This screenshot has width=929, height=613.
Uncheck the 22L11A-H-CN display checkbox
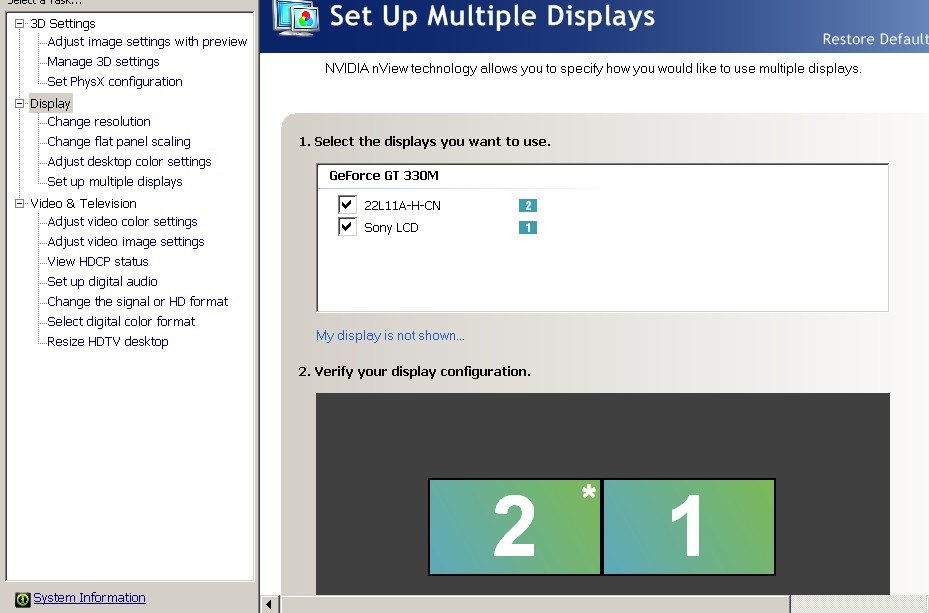tap(347, 204)
